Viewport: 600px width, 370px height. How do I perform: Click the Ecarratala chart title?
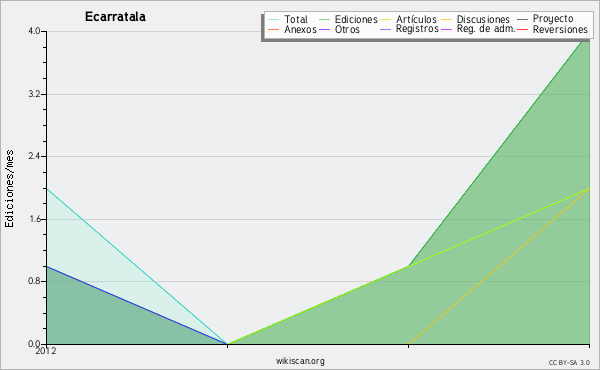tap(115, 17)
